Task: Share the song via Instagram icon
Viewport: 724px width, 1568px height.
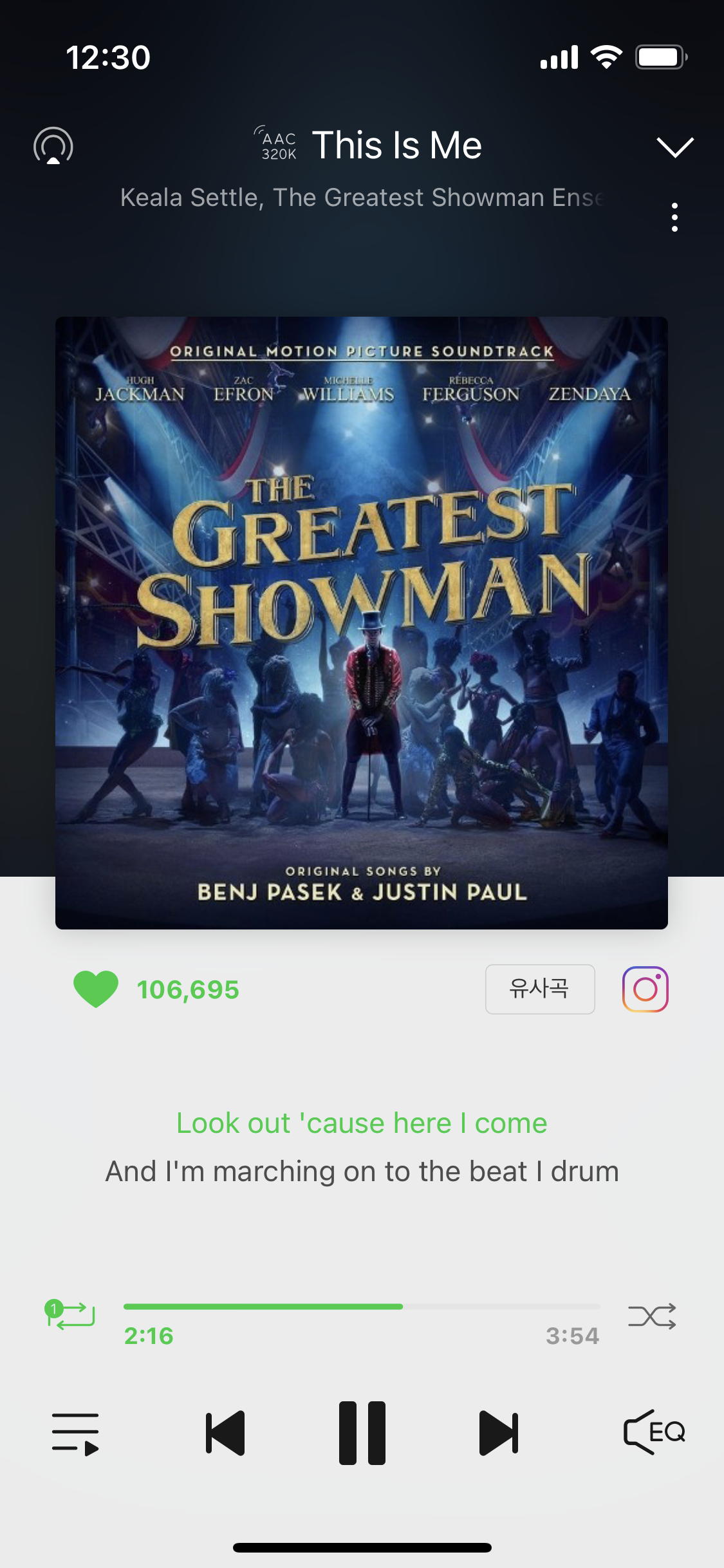Action: pyautogui.click(x=645, y=989)
